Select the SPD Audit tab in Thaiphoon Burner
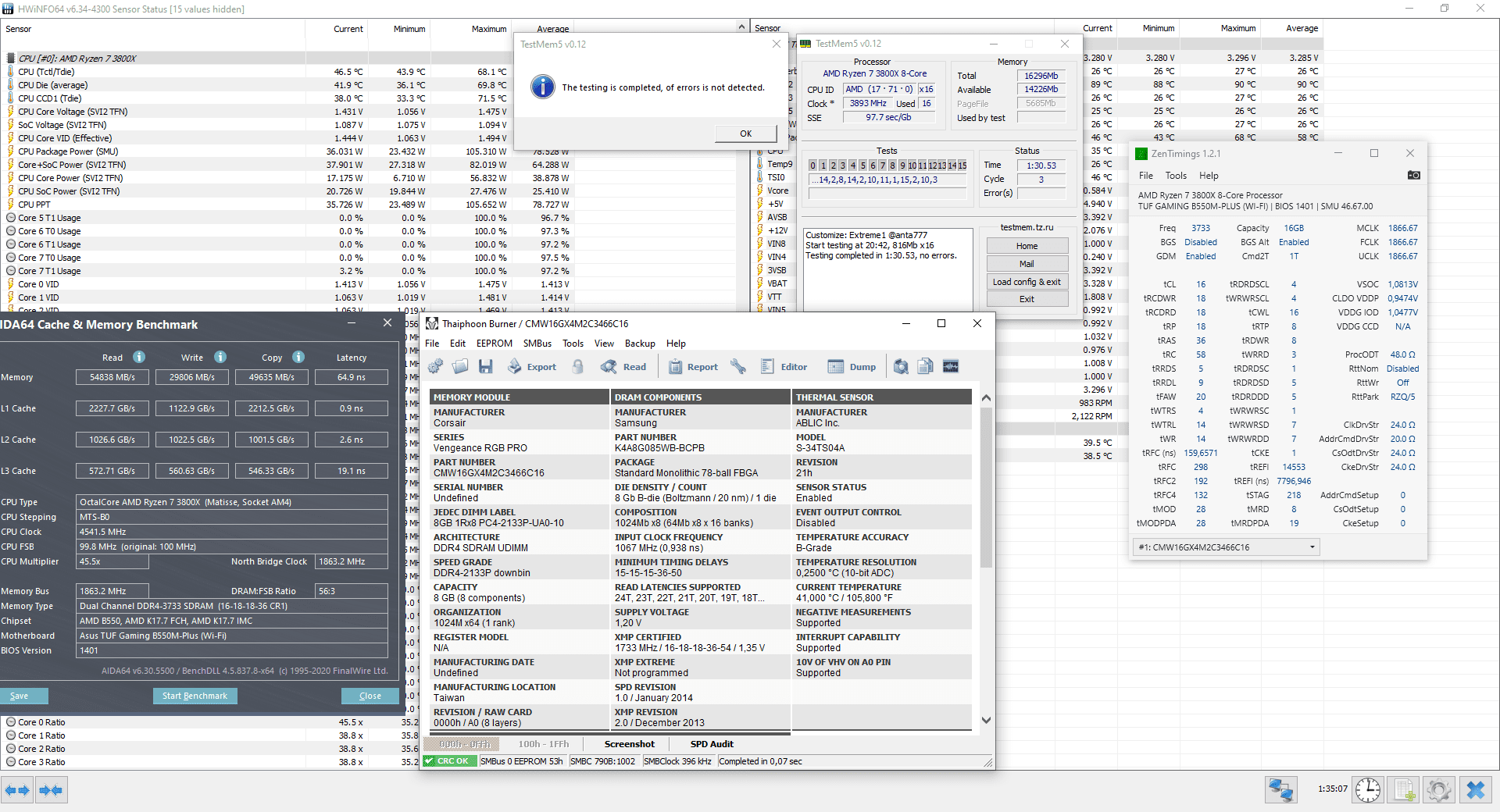The height and width of the screenshot is (812, 1500). coord(712,744)
